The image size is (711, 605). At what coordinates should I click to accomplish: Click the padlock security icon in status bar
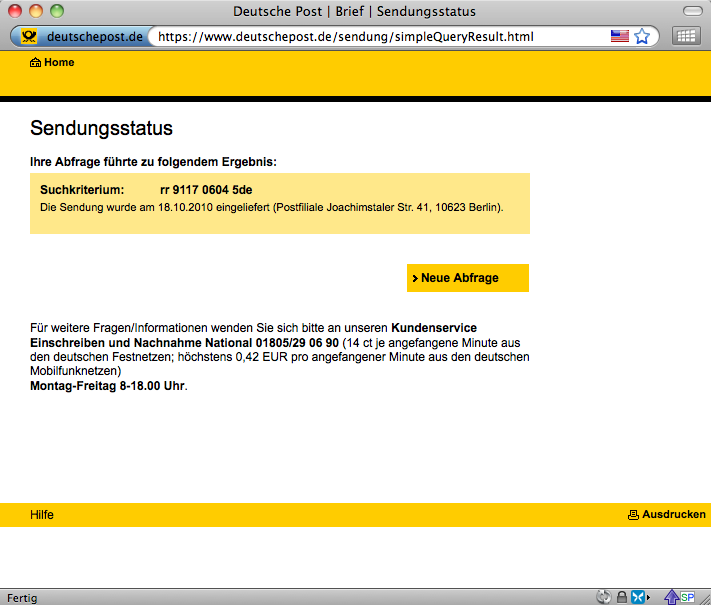pos(621,597)
